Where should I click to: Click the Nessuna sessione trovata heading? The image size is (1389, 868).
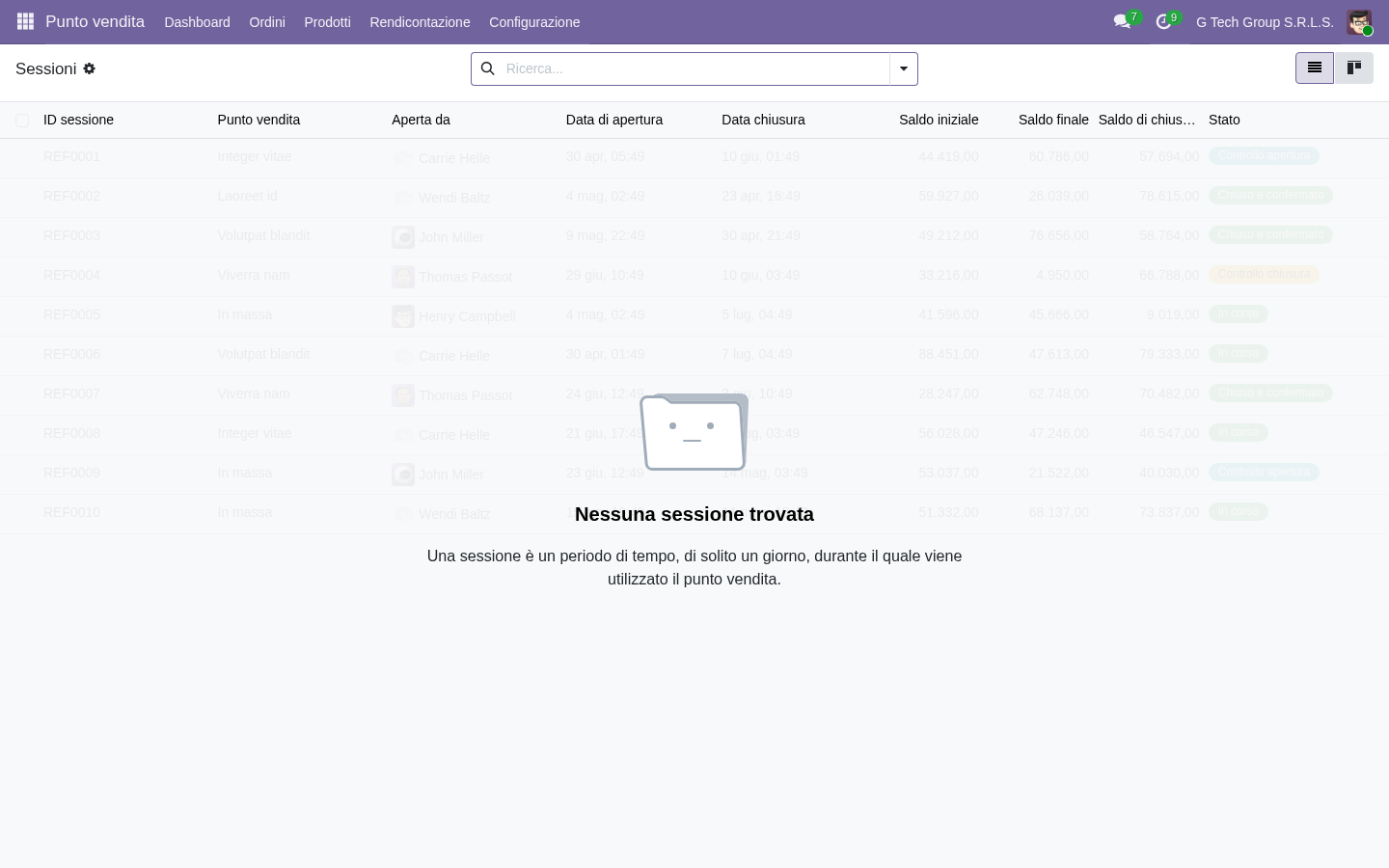(694, 514)
